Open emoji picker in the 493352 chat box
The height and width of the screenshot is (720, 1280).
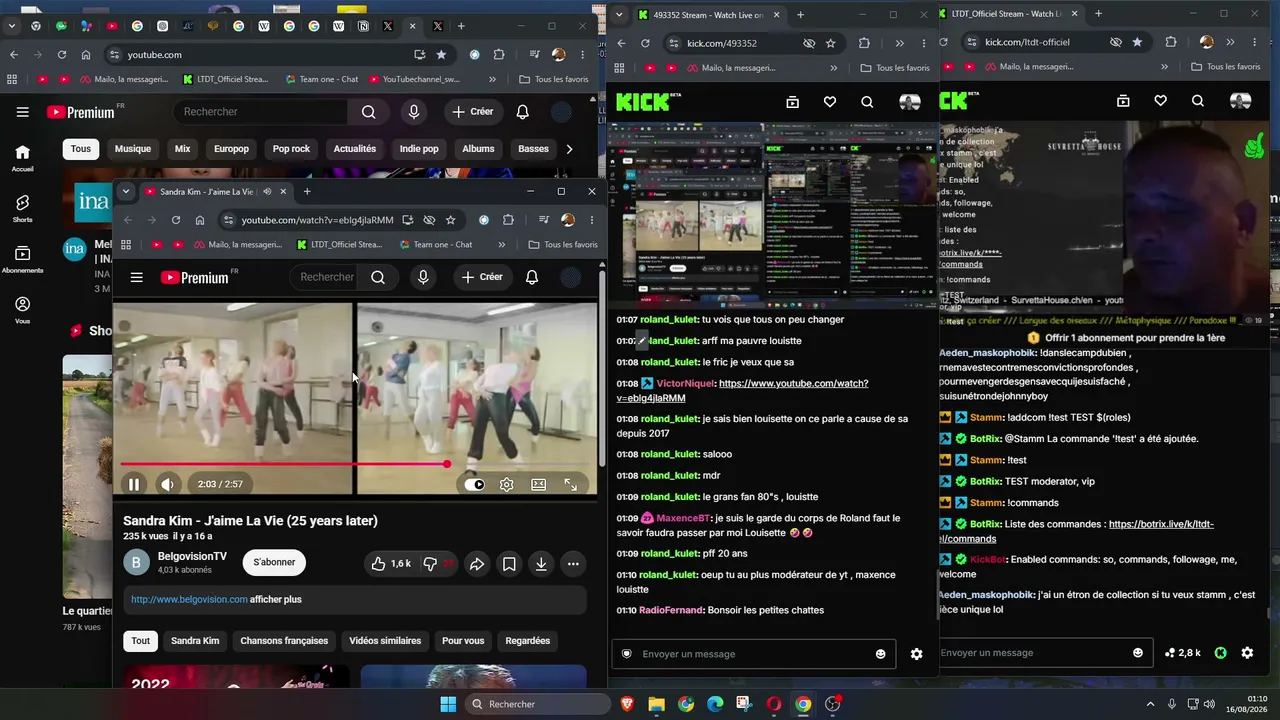(880, 654)
